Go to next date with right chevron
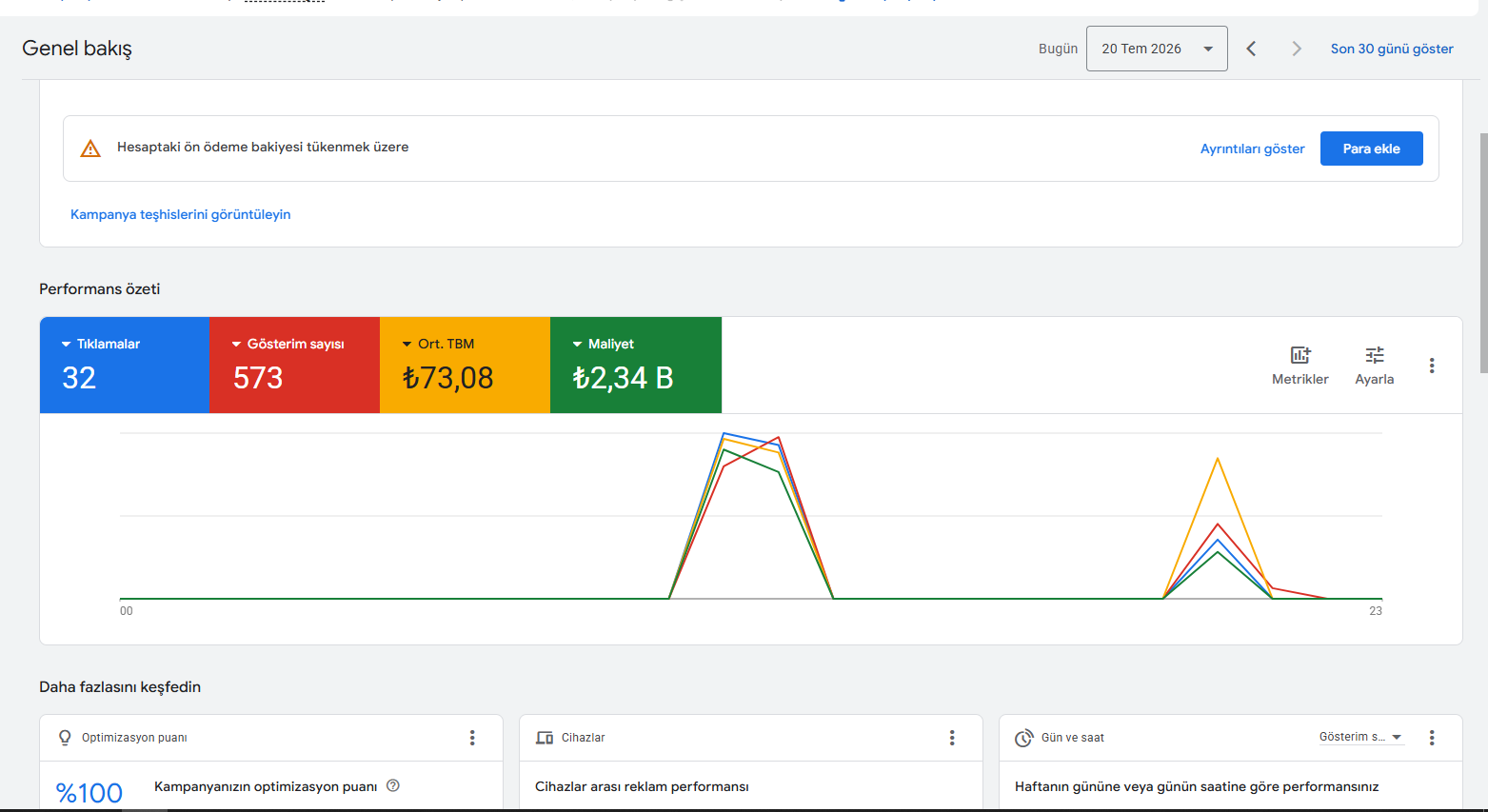Screen dimensions: 1488x812 (1296, 49)
